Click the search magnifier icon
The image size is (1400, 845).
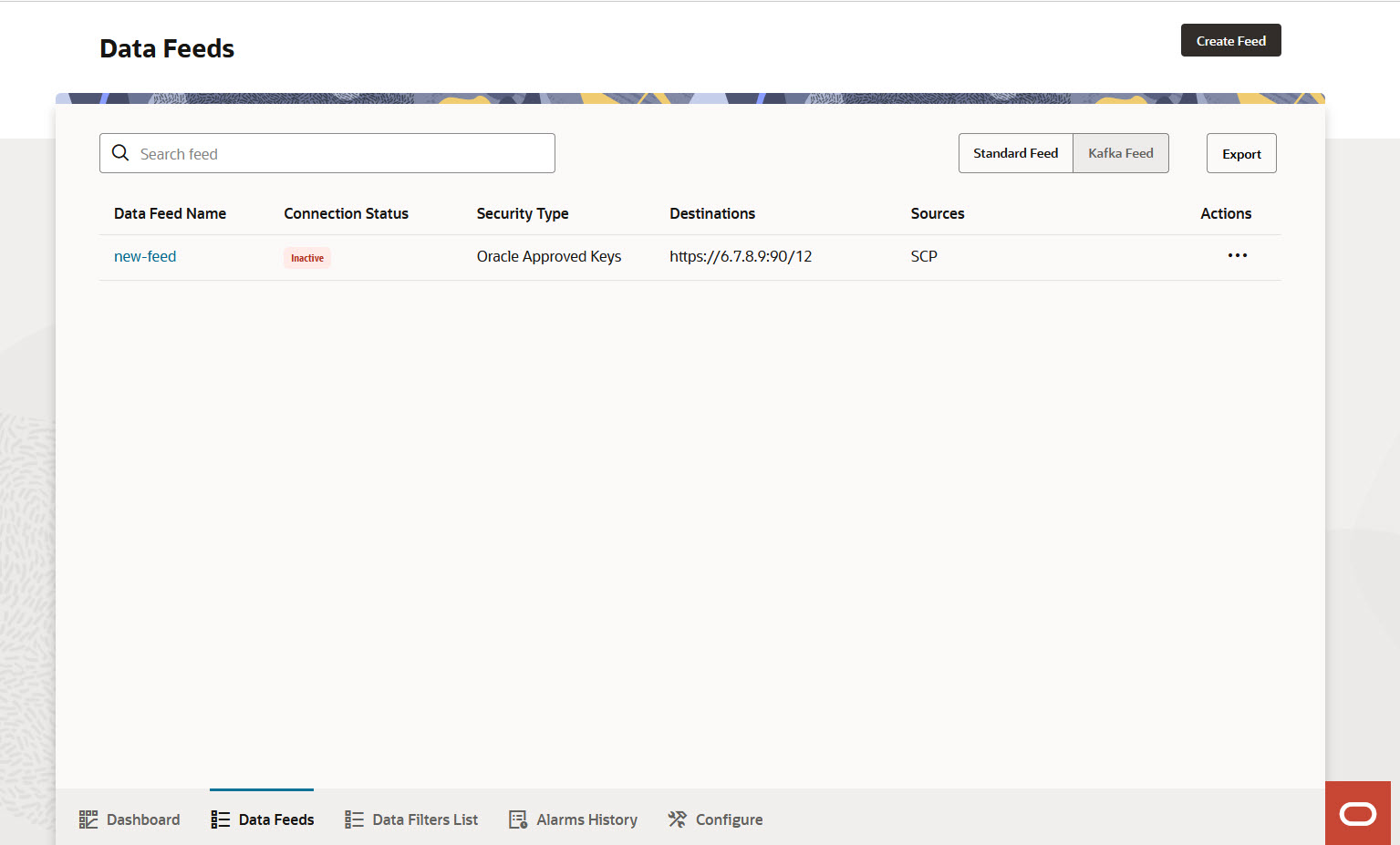click(120, 152)
